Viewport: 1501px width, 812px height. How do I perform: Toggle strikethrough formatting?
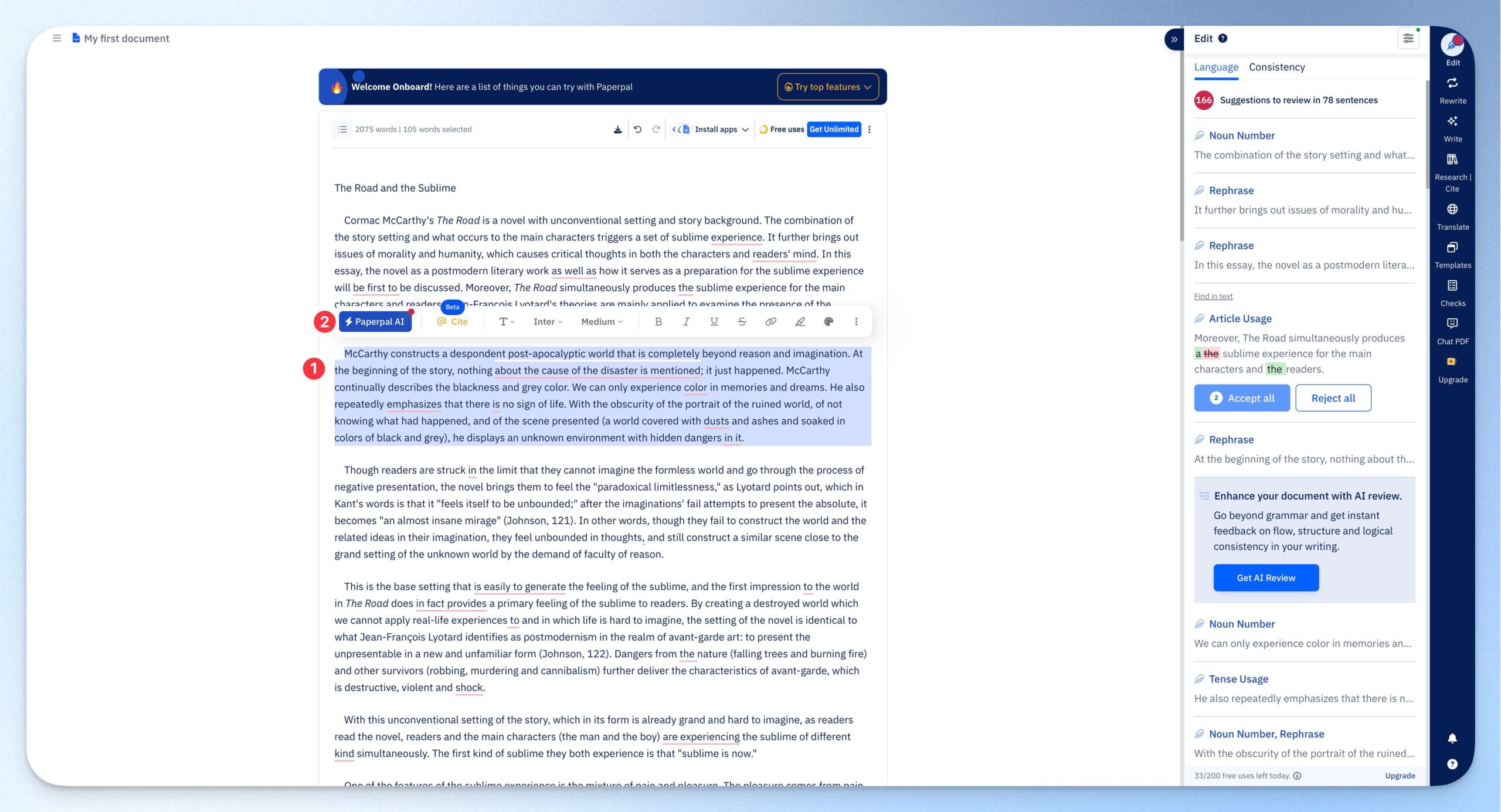[x=742, y=322]
